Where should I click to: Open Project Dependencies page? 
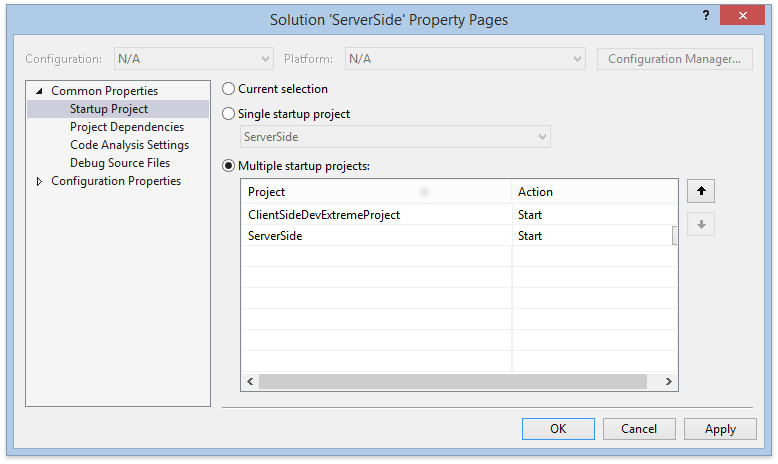[127, 127]
